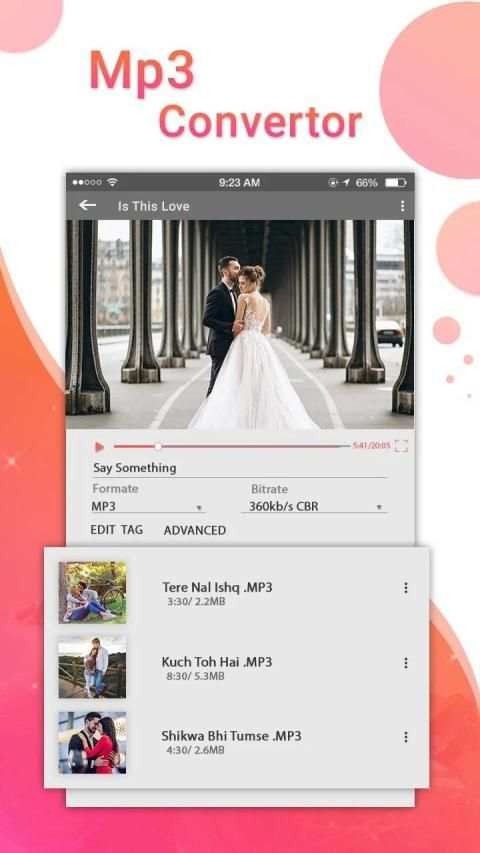The width and height of the screenshot is (480, 853).
Task: Open the 360kb/s CBR bitrate dropdown
Action: point(315,506)
